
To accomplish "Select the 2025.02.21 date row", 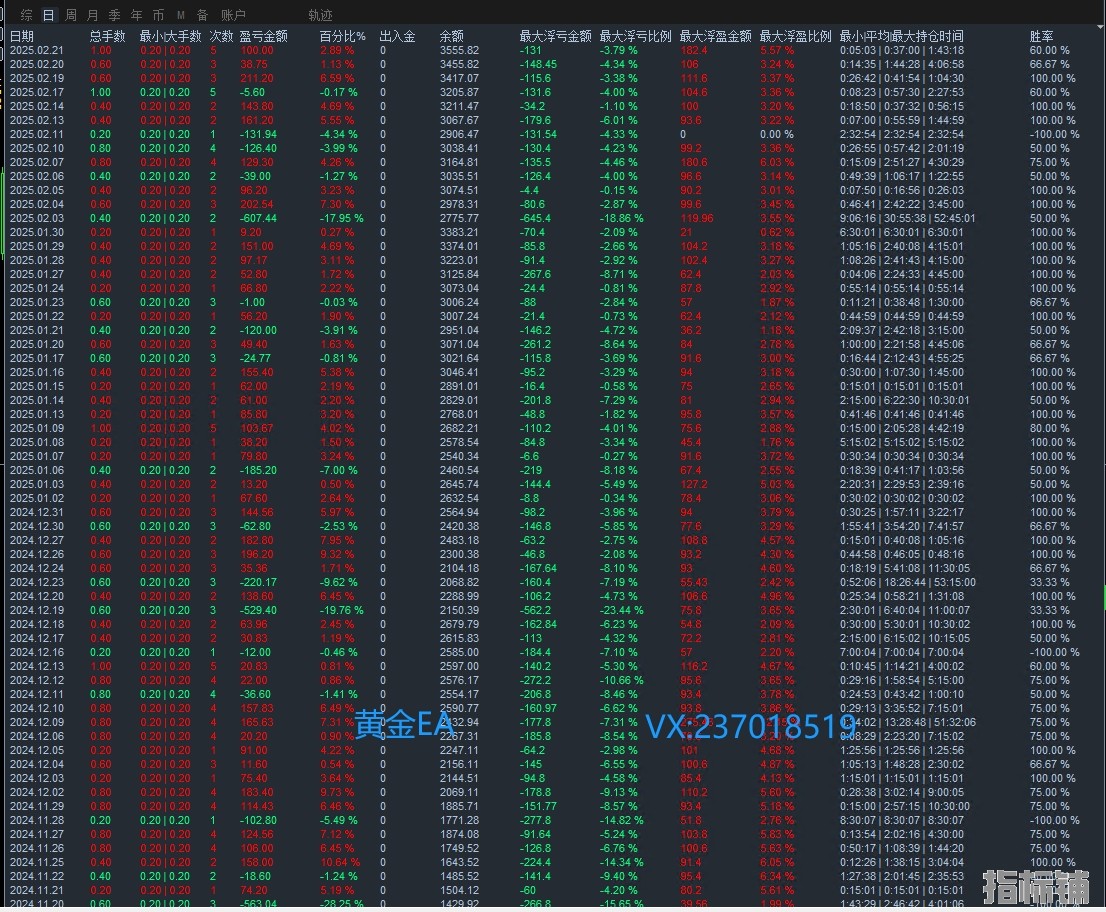I will [x=37, y=50].
